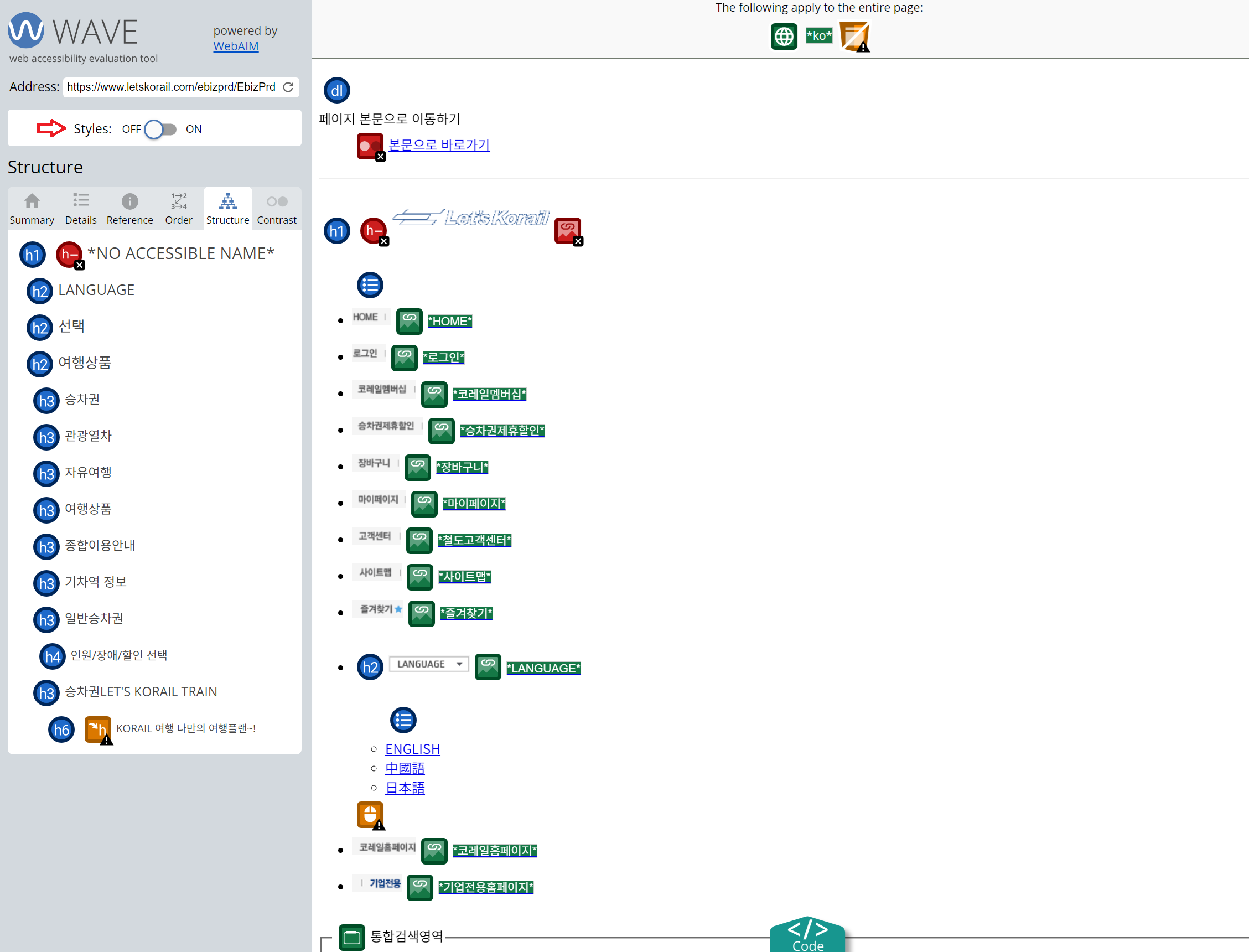The image size is (1249, 952).
Task: Open the Reference tab
Action: click(x=129, y=209)
